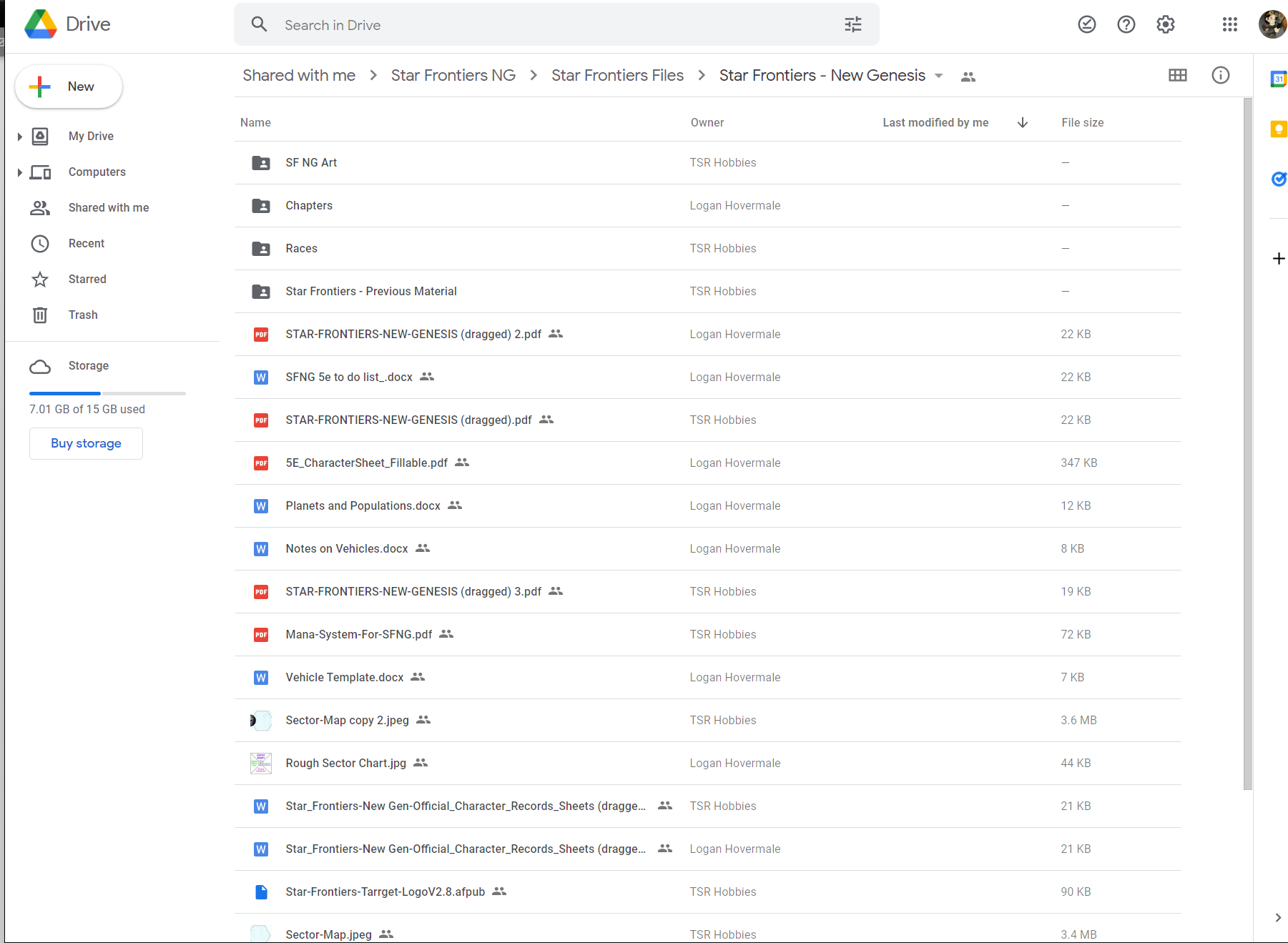Screen dimensions: 1288x943
Task: Open Google Calendar in side panel
Action: 1278,79
